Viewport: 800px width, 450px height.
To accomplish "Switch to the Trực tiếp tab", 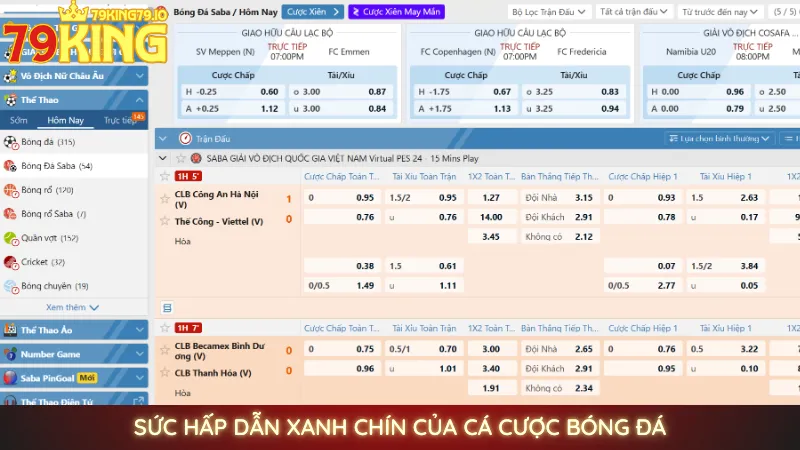I will pos(120,120).
